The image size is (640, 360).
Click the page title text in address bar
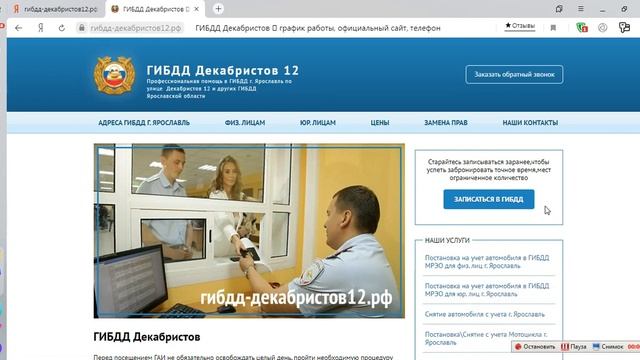[318, 28]
